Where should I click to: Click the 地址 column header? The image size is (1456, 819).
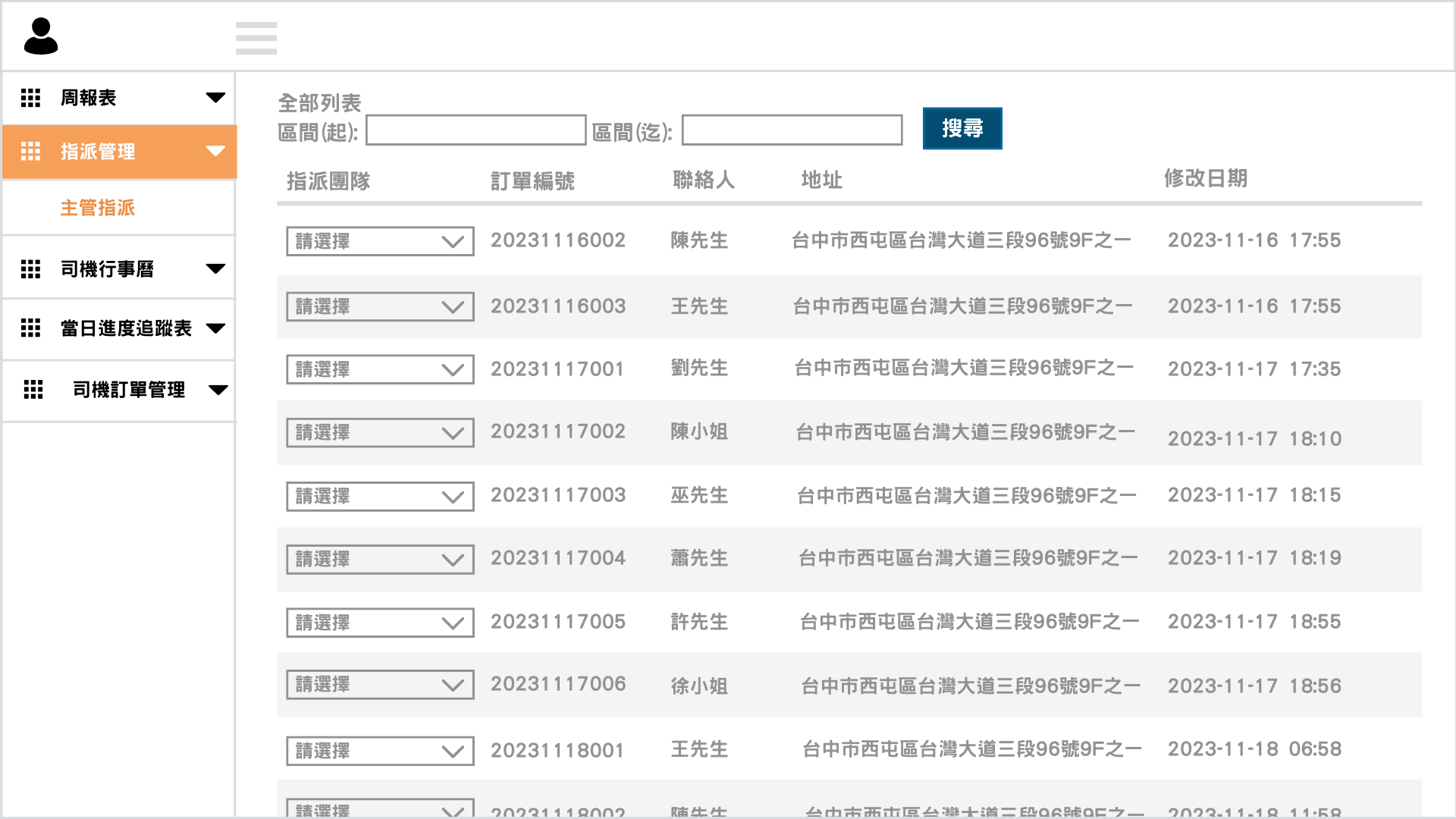pyautogui.click(x=822, y=180)
